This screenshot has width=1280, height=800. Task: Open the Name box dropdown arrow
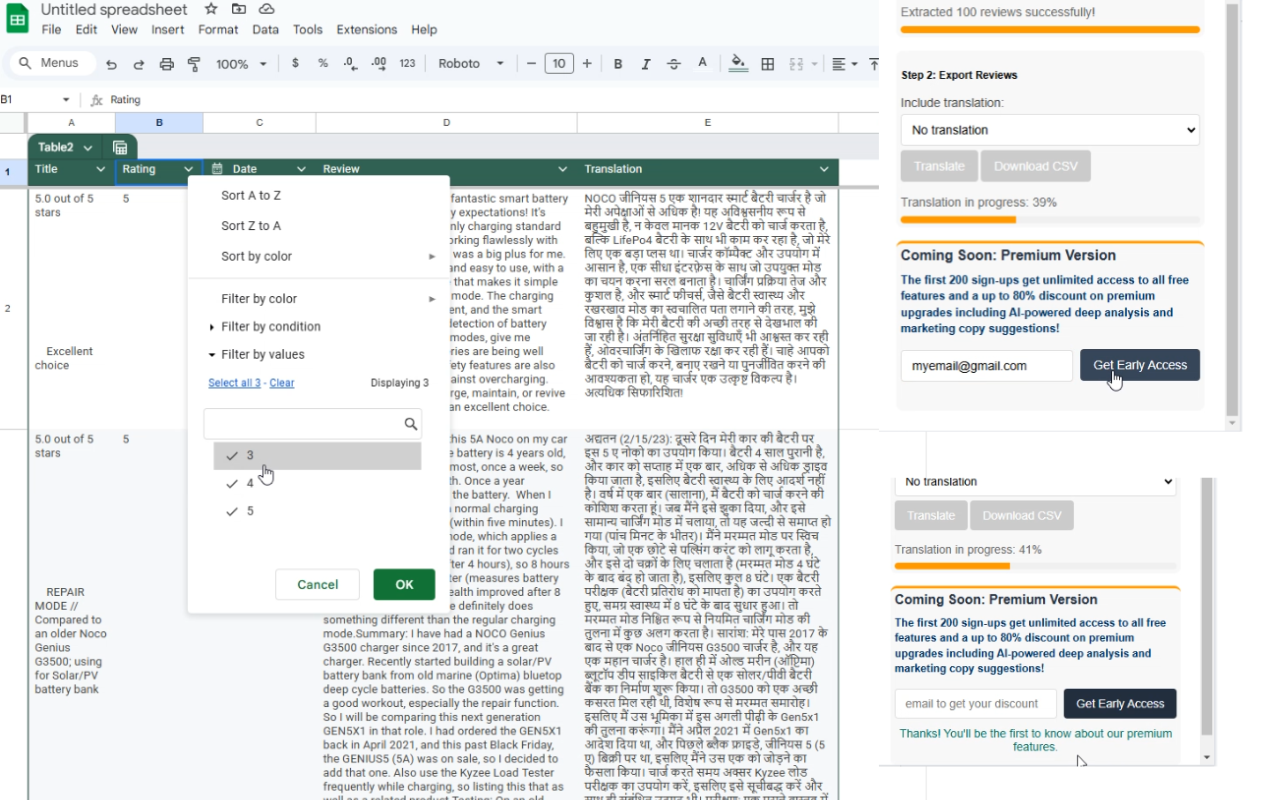[x=66, y=100]
